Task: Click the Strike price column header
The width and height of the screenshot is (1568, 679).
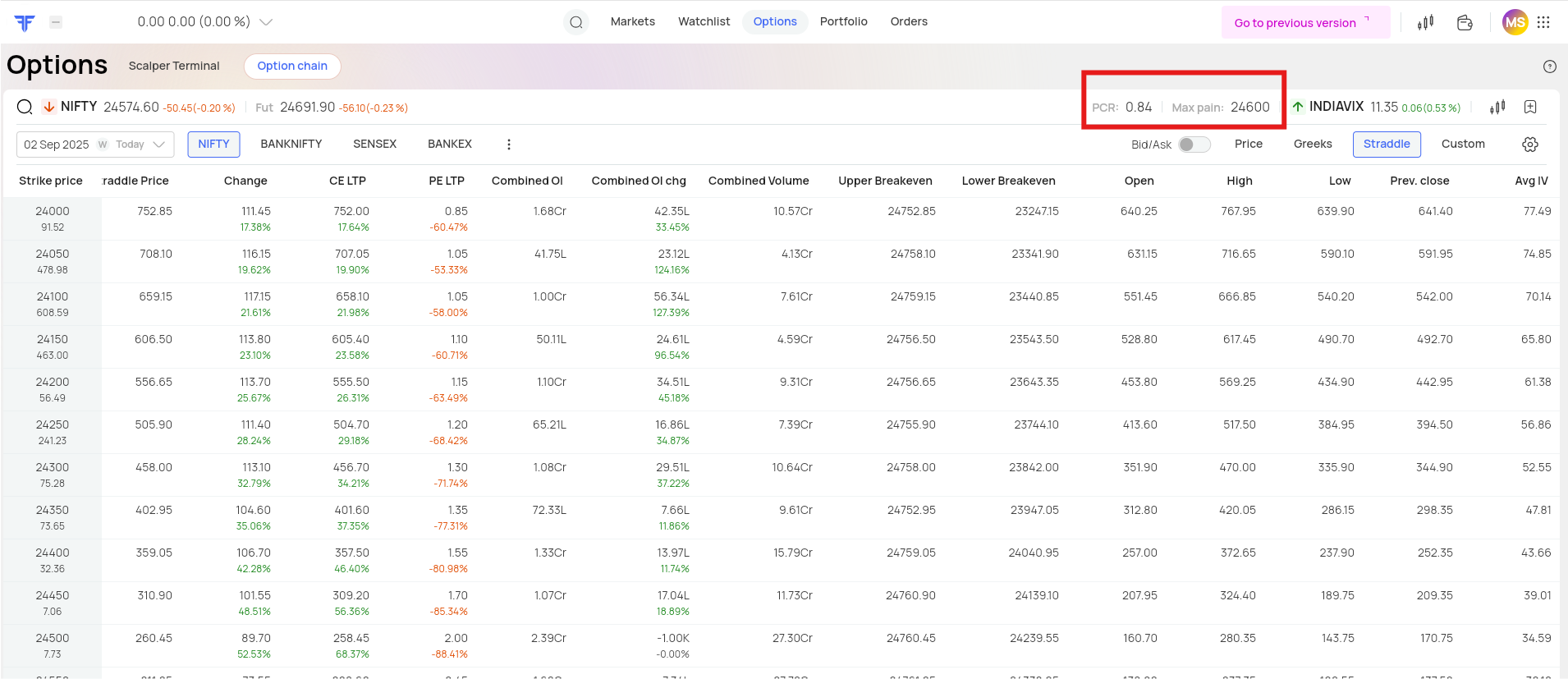Action: click(x=51, y=181)
